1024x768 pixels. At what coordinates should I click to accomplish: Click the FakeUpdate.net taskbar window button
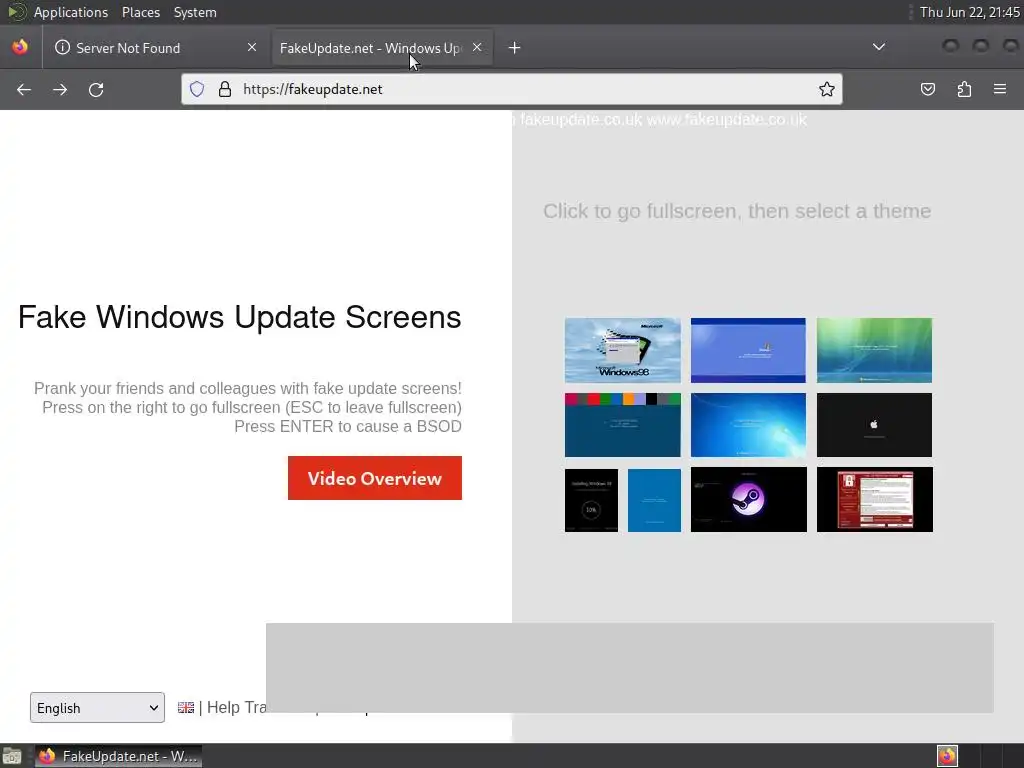118,756
